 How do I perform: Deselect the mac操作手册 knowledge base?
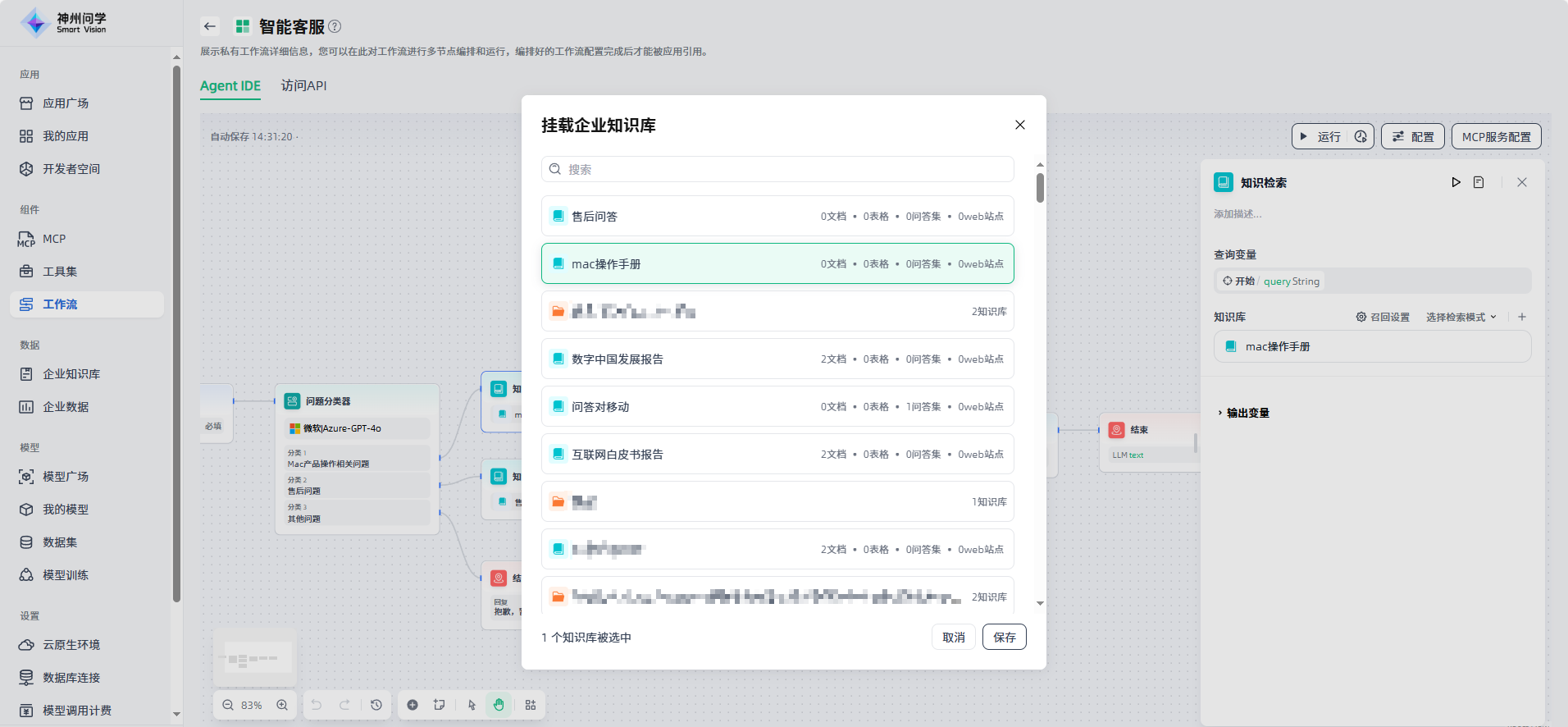pos(777,264)
